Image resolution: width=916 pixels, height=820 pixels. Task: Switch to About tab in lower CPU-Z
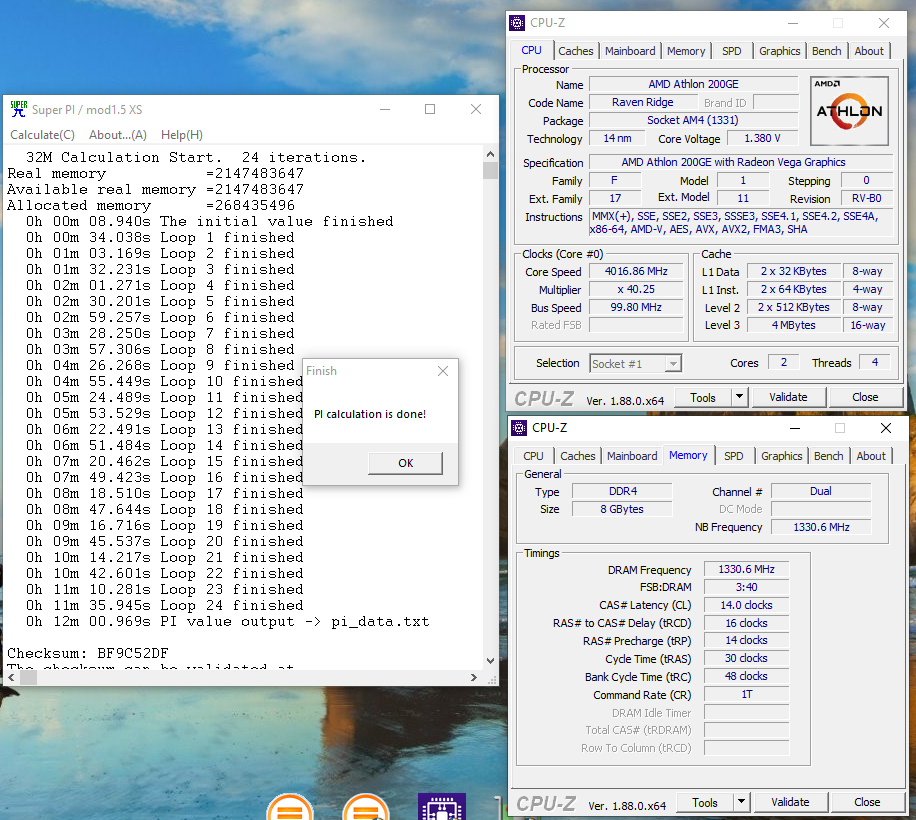point(871,456)
